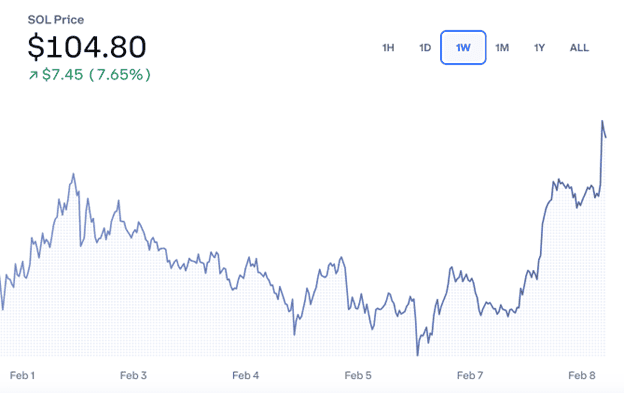Click the Feb 3 date label

(133, 375)
